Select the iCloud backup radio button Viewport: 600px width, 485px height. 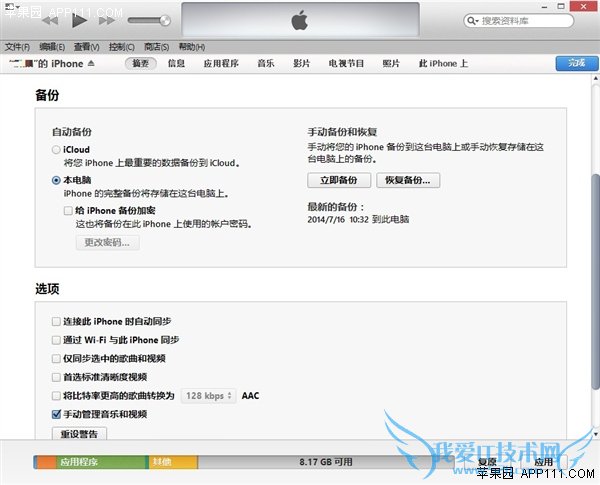pos(56,150)
